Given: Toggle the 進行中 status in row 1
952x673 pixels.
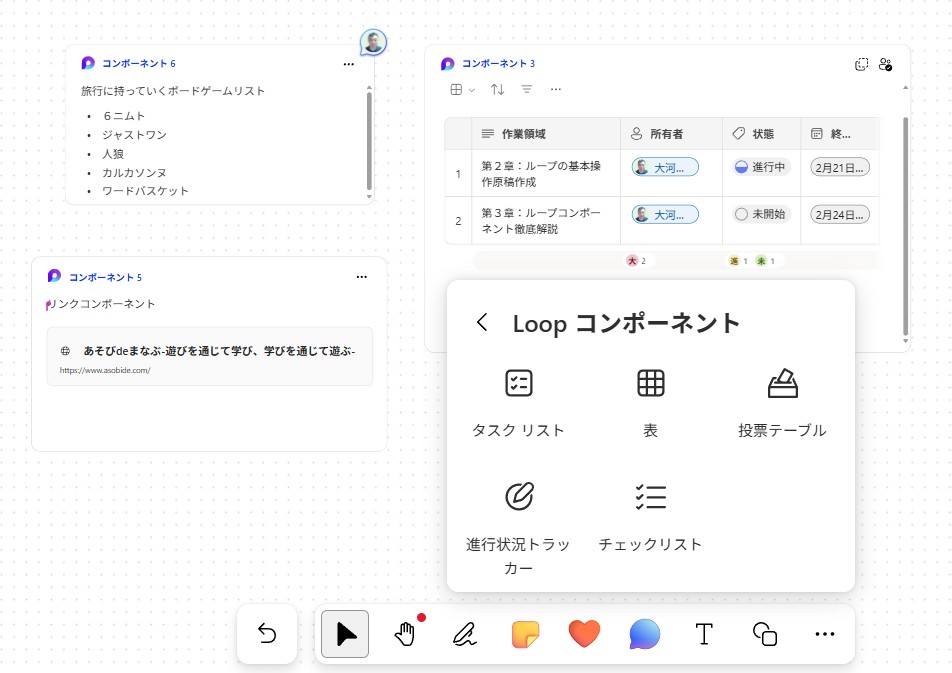Looking at the screenshot, I should pyautogui.click(x=760, y=167).
